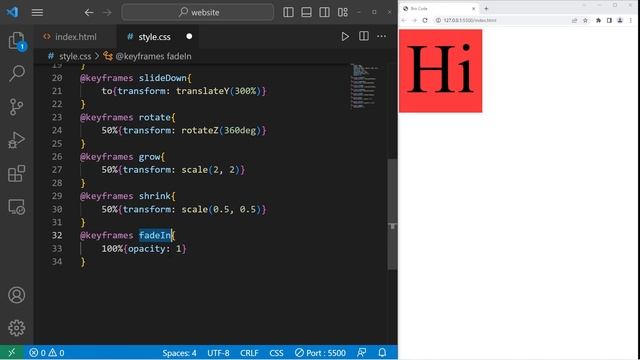Click the opacity property on line 33
The width and height of the screenshot is (640, 360).
pos(147,249)
